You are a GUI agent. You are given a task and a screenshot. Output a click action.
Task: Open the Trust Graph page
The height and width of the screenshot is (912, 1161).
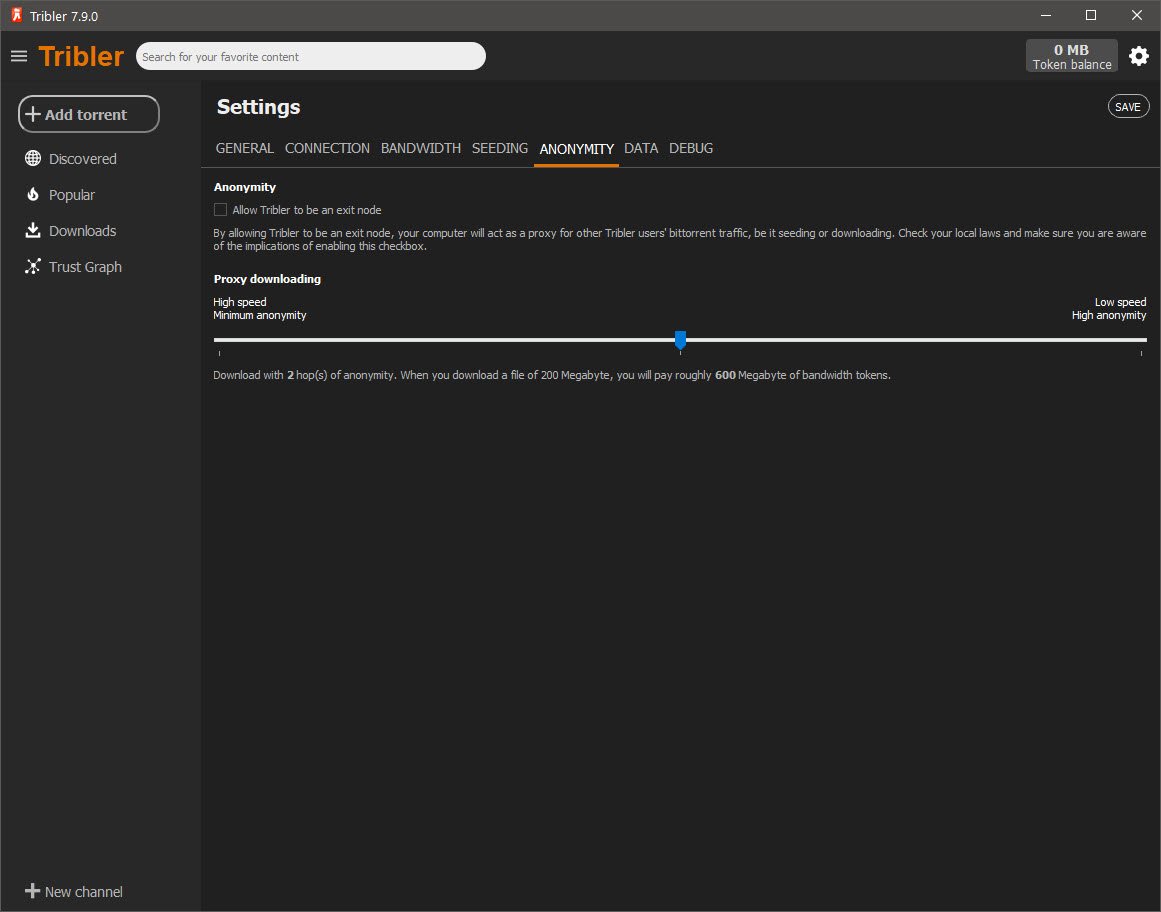[85, 267]
